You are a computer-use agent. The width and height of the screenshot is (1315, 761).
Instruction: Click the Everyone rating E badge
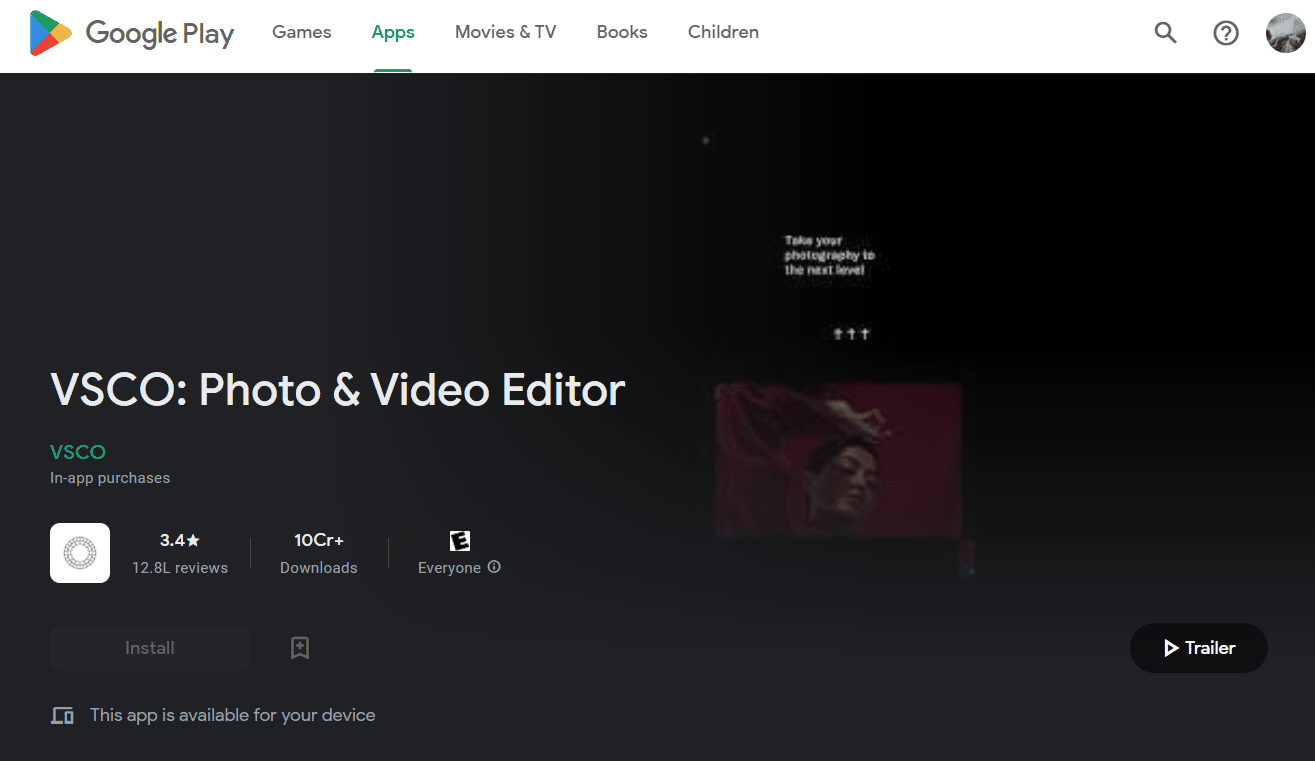pyautogui.click(x=460, y=541)
